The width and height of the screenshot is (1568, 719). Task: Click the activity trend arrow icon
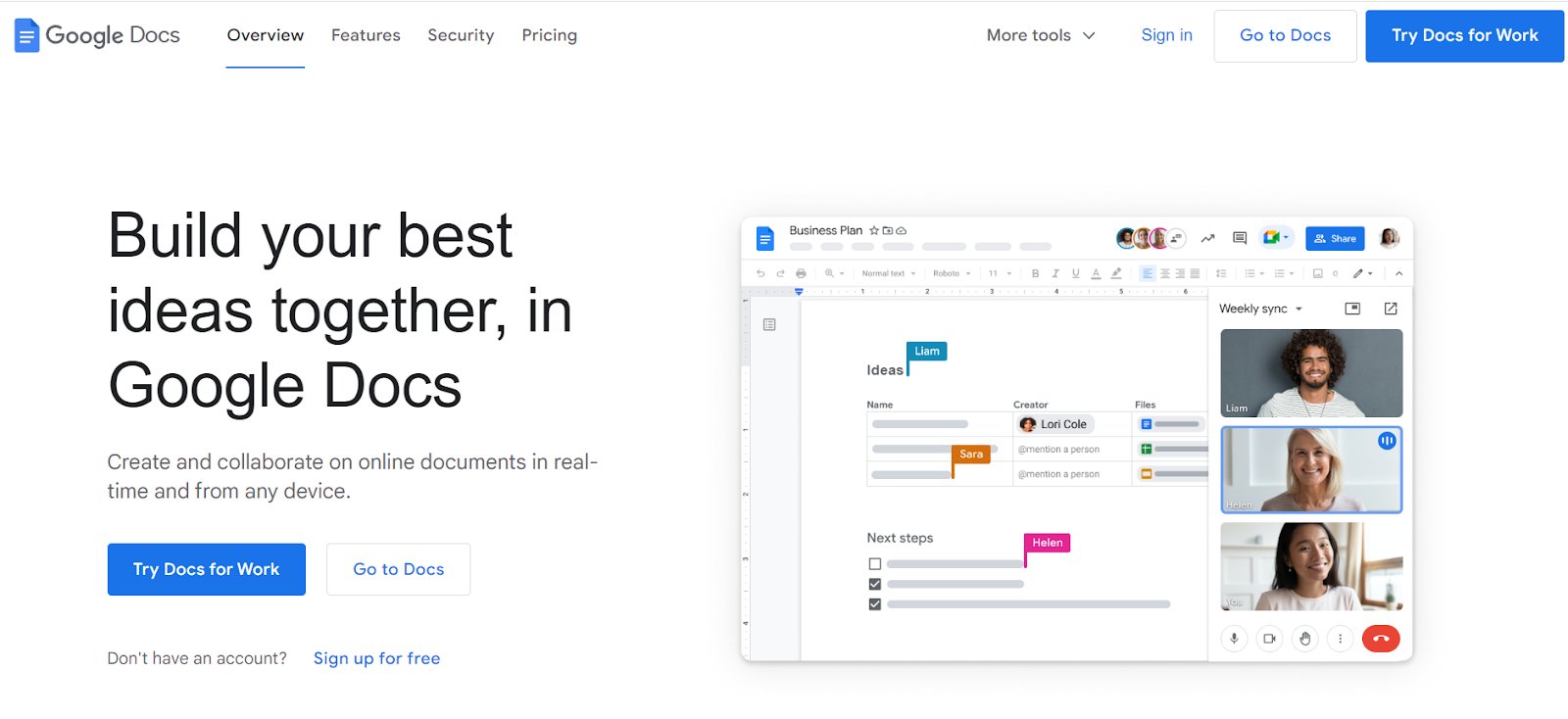coord(1207,238)
